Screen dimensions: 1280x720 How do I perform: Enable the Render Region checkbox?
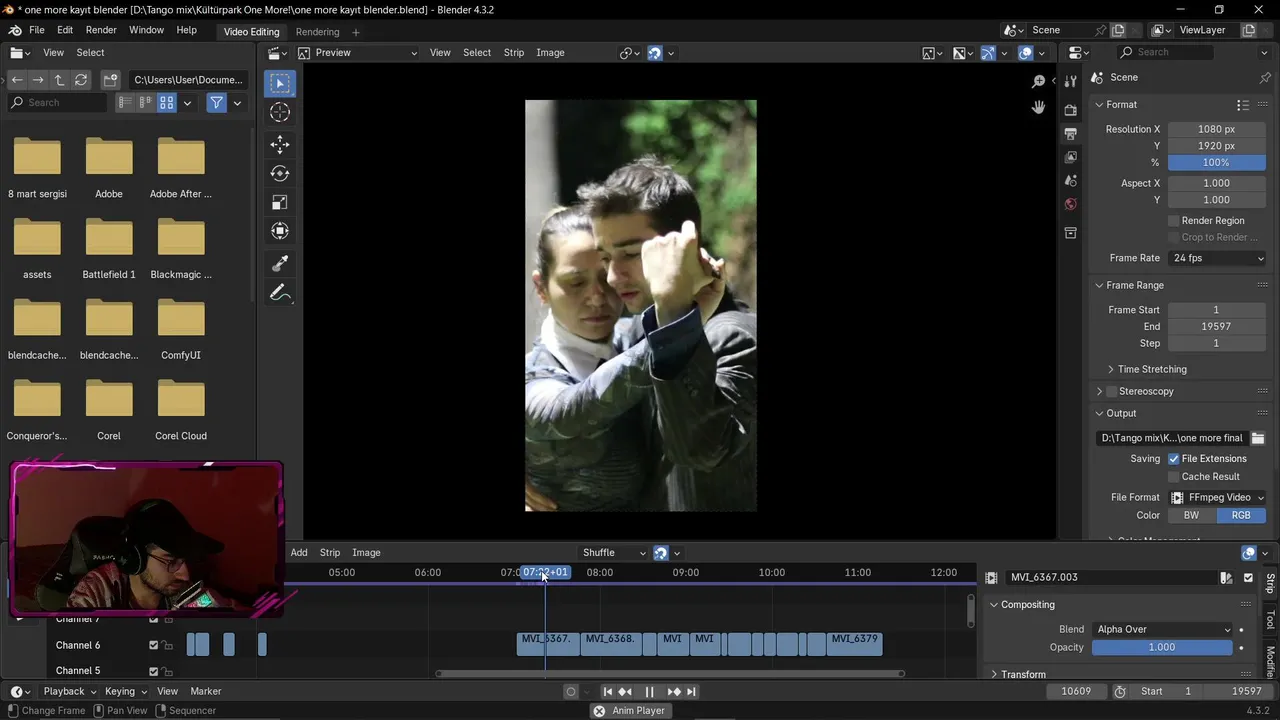tap(1174, 220)
